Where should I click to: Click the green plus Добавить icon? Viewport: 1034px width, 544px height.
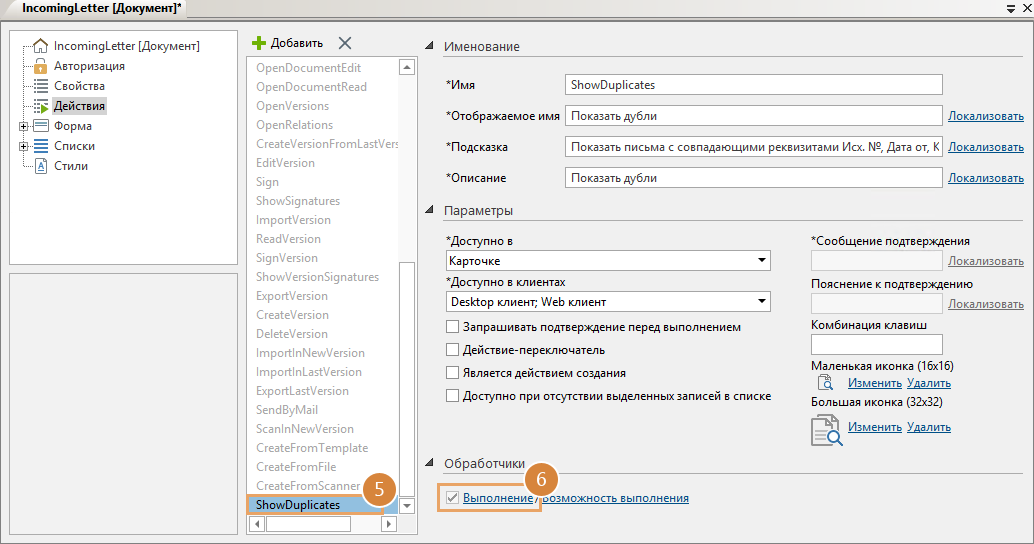coord(258,43)
